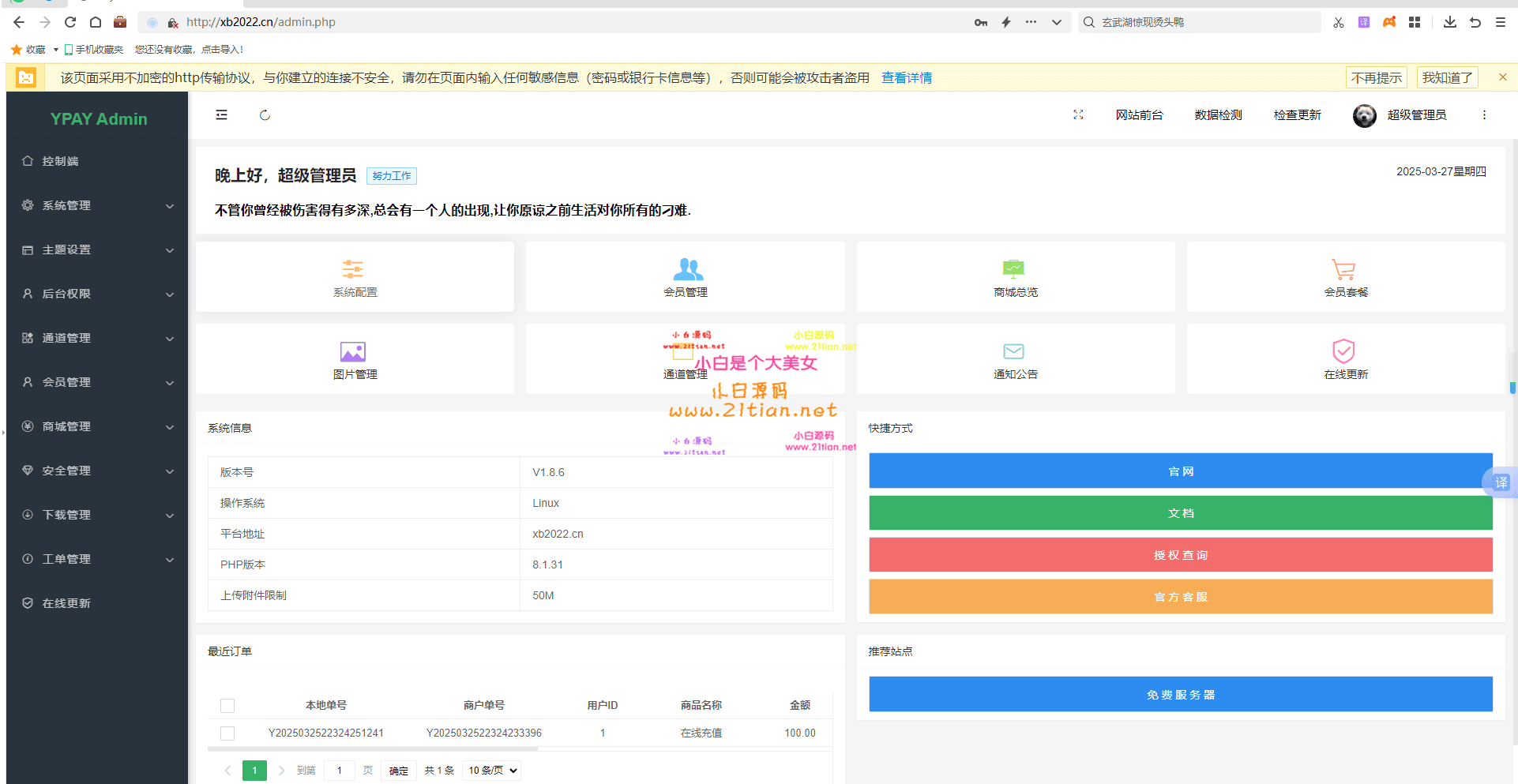Open the 图片管理 image management card
The image size is (1518, 784).
355,359
